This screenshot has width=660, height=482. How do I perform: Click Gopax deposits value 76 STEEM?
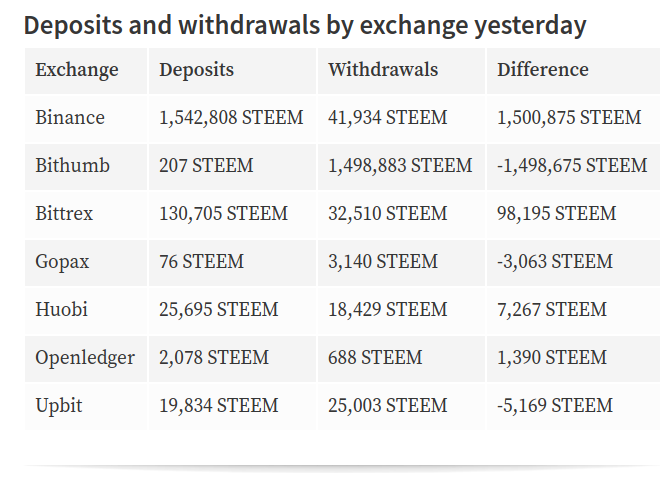pos(201,261)
